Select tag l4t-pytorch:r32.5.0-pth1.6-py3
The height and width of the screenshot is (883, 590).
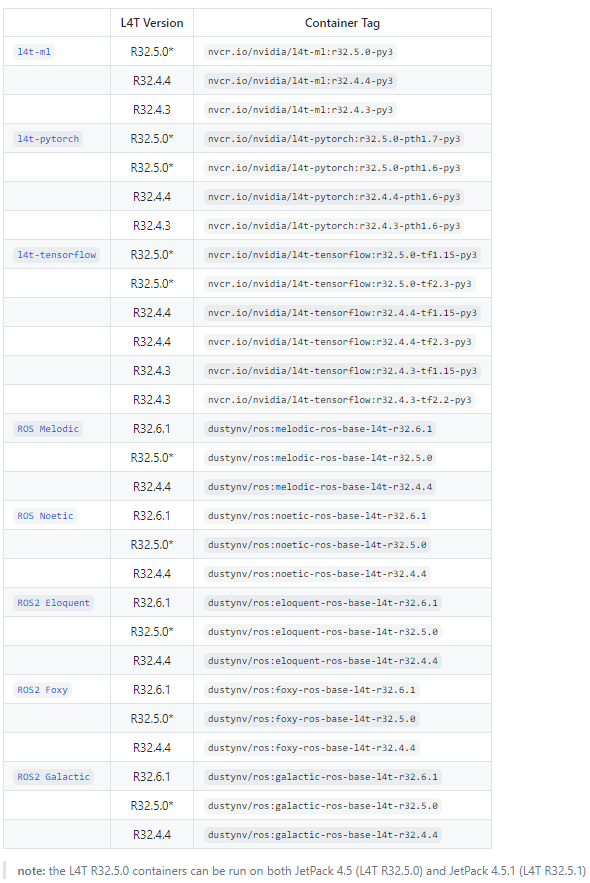coord(334,168)
